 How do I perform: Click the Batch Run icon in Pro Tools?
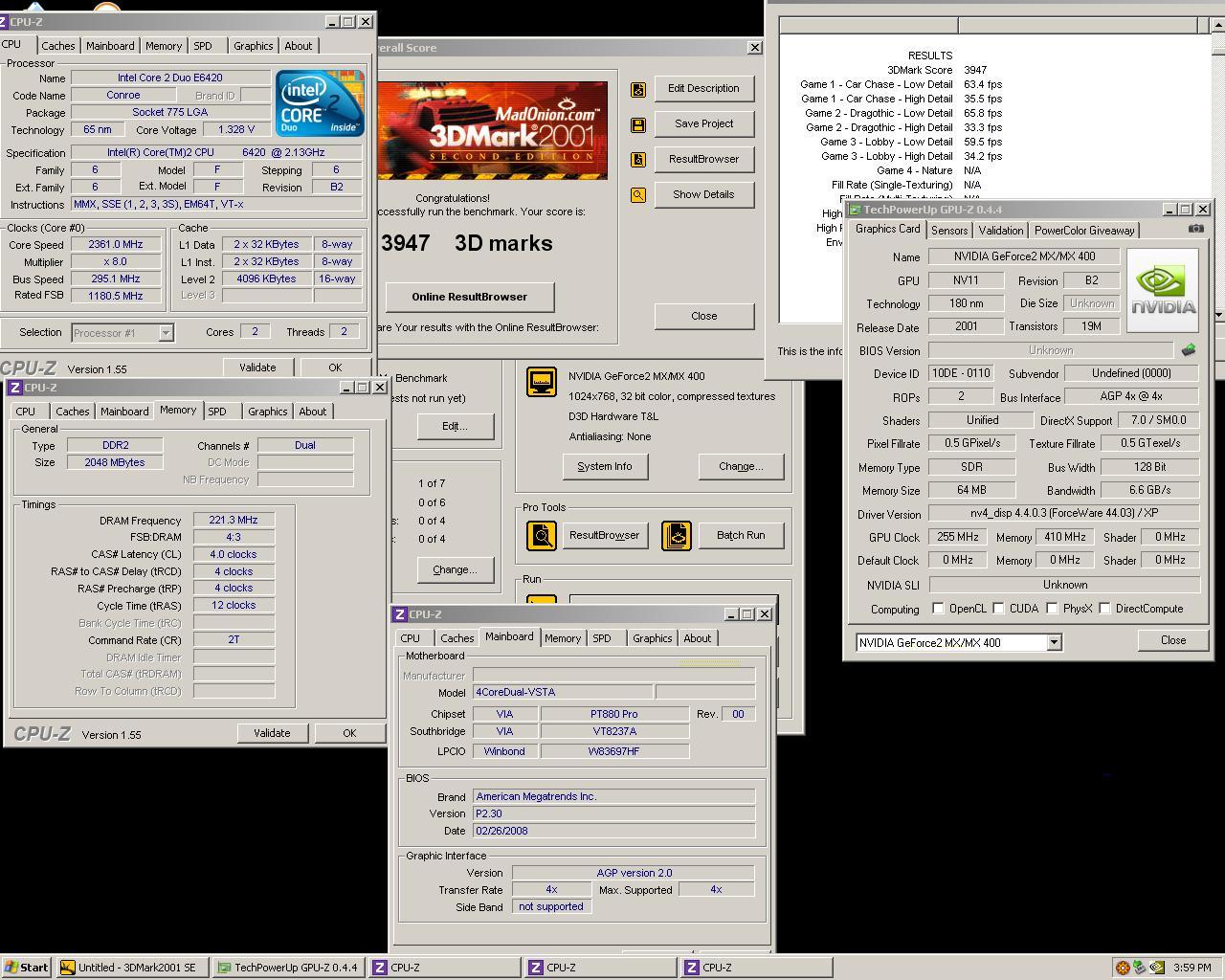click(x=676, y=535)
